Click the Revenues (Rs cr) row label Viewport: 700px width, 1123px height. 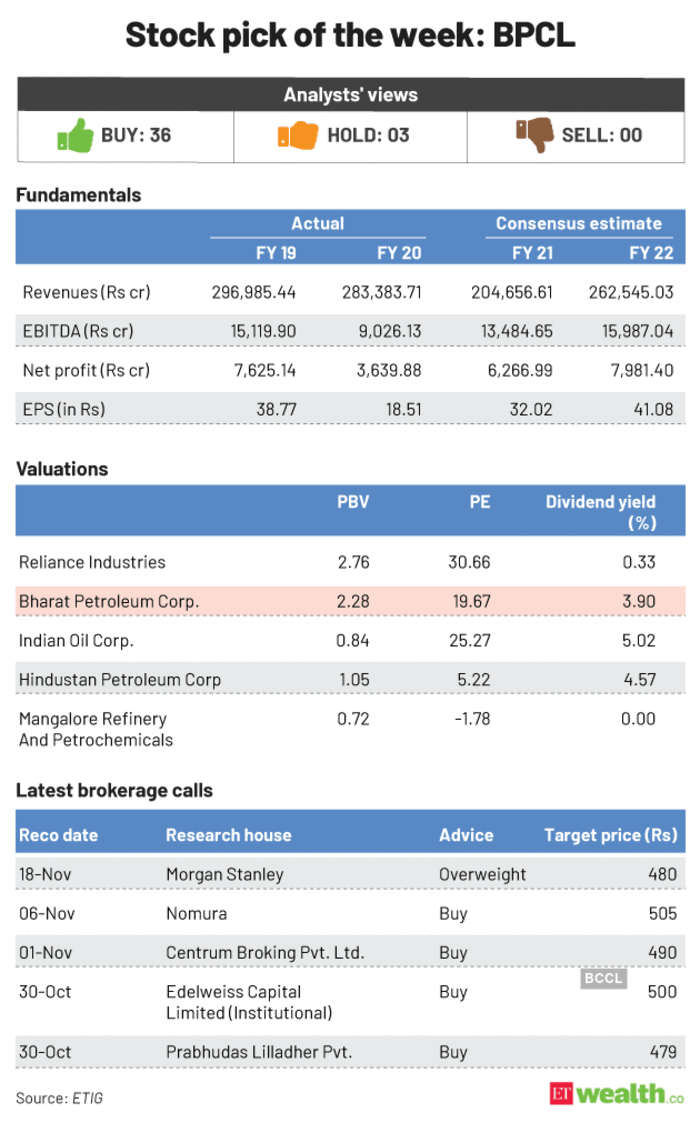pos(86,293)
